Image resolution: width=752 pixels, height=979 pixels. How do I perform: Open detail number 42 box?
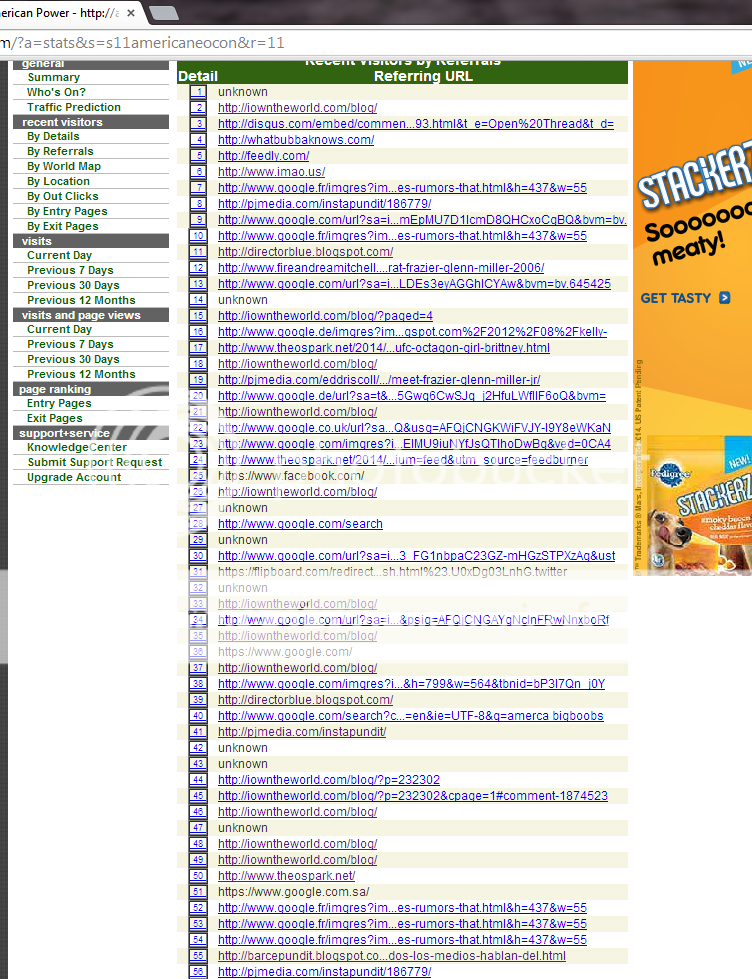tap(199, 748)
